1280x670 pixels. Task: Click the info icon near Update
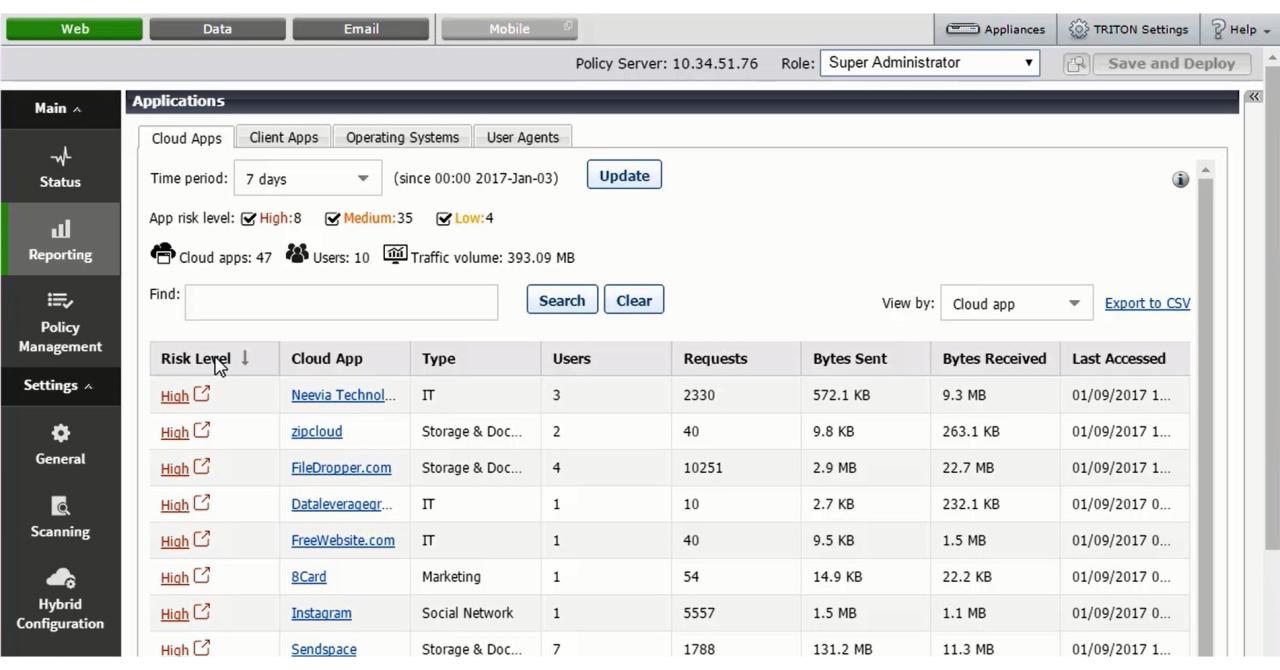pos(1180,180)
